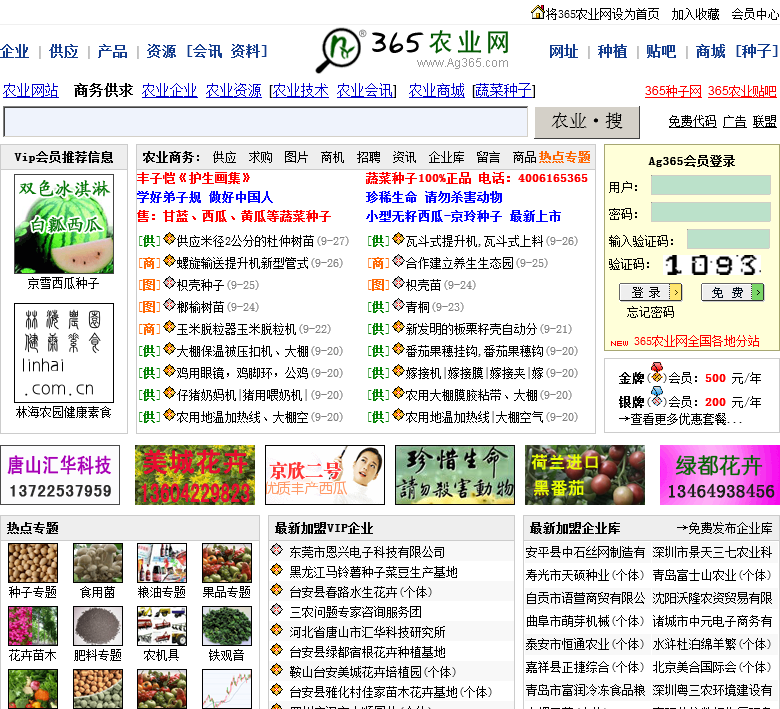Open the 种子专题 thumbnail
Image resolution: width=780 pixels, height=709 pixels.
pos(33,563)
